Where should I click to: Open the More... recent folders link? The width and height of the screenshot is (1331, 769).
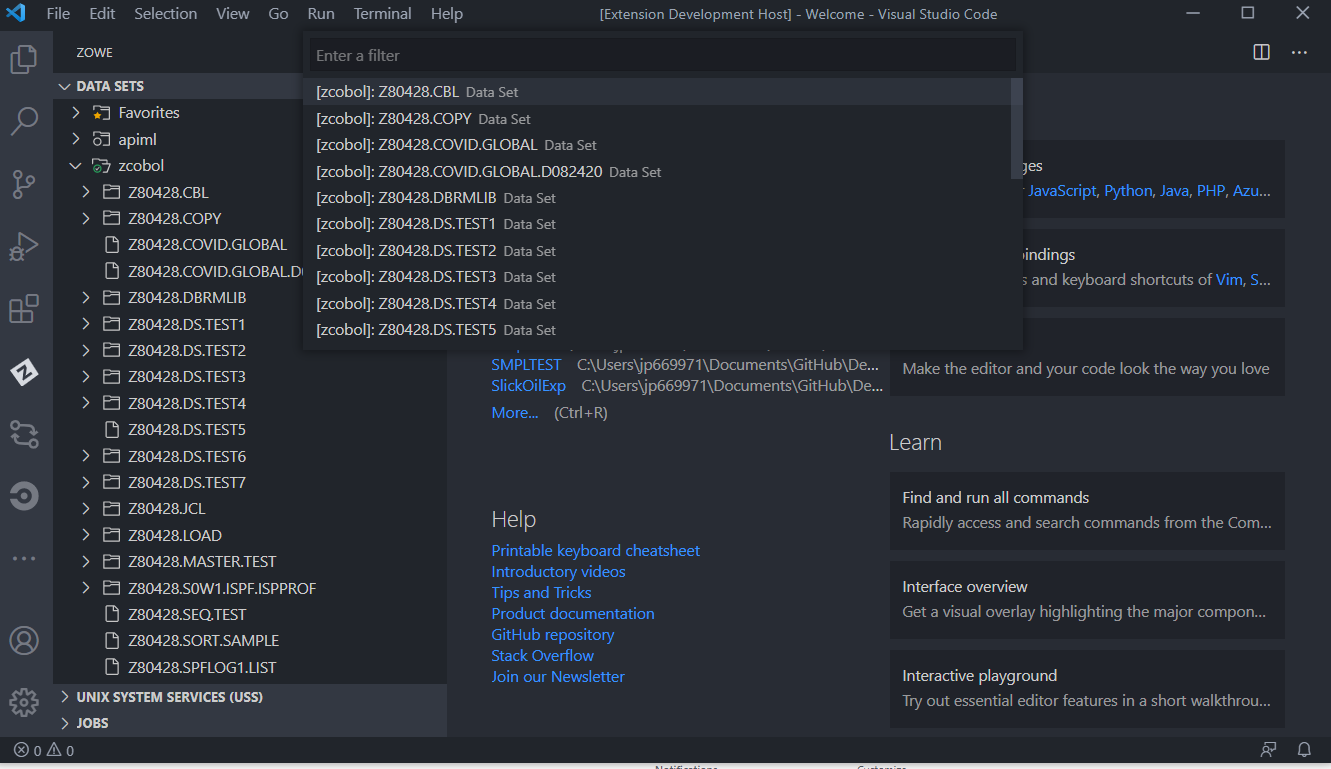pyautogui.click(x=515, y=413)
